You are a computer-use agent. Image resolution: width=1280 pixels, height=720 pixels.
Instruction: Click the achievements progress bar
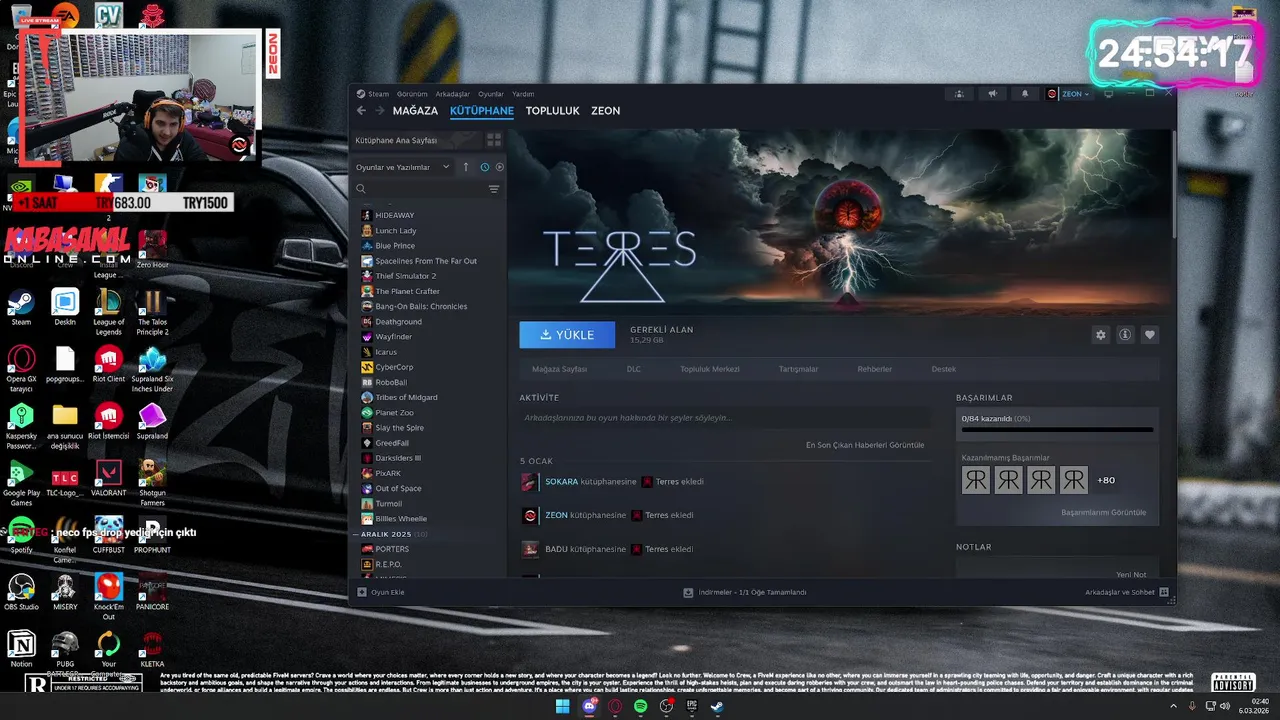(x=1057, y=430)
